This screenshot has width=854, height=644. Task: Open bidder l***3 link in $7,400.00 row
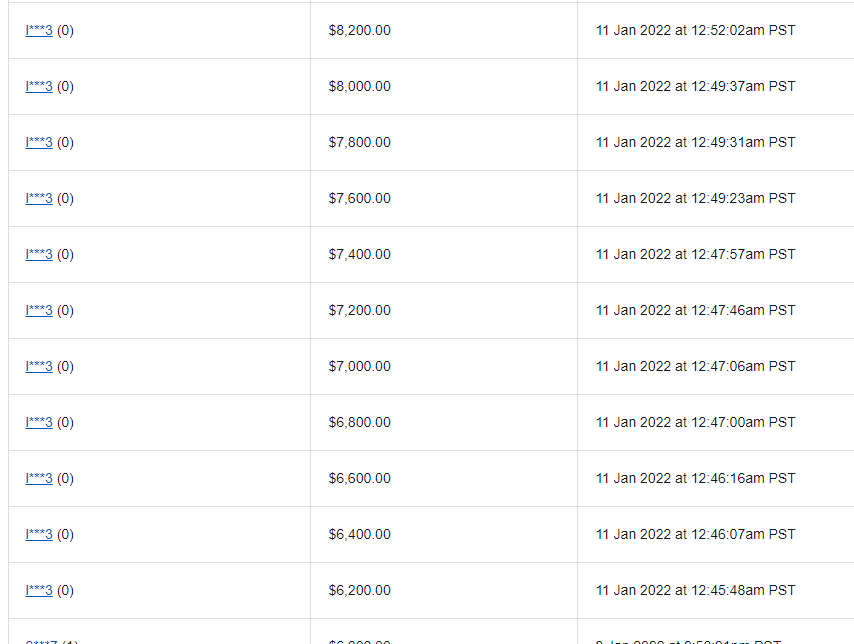(x=39, y=254)
